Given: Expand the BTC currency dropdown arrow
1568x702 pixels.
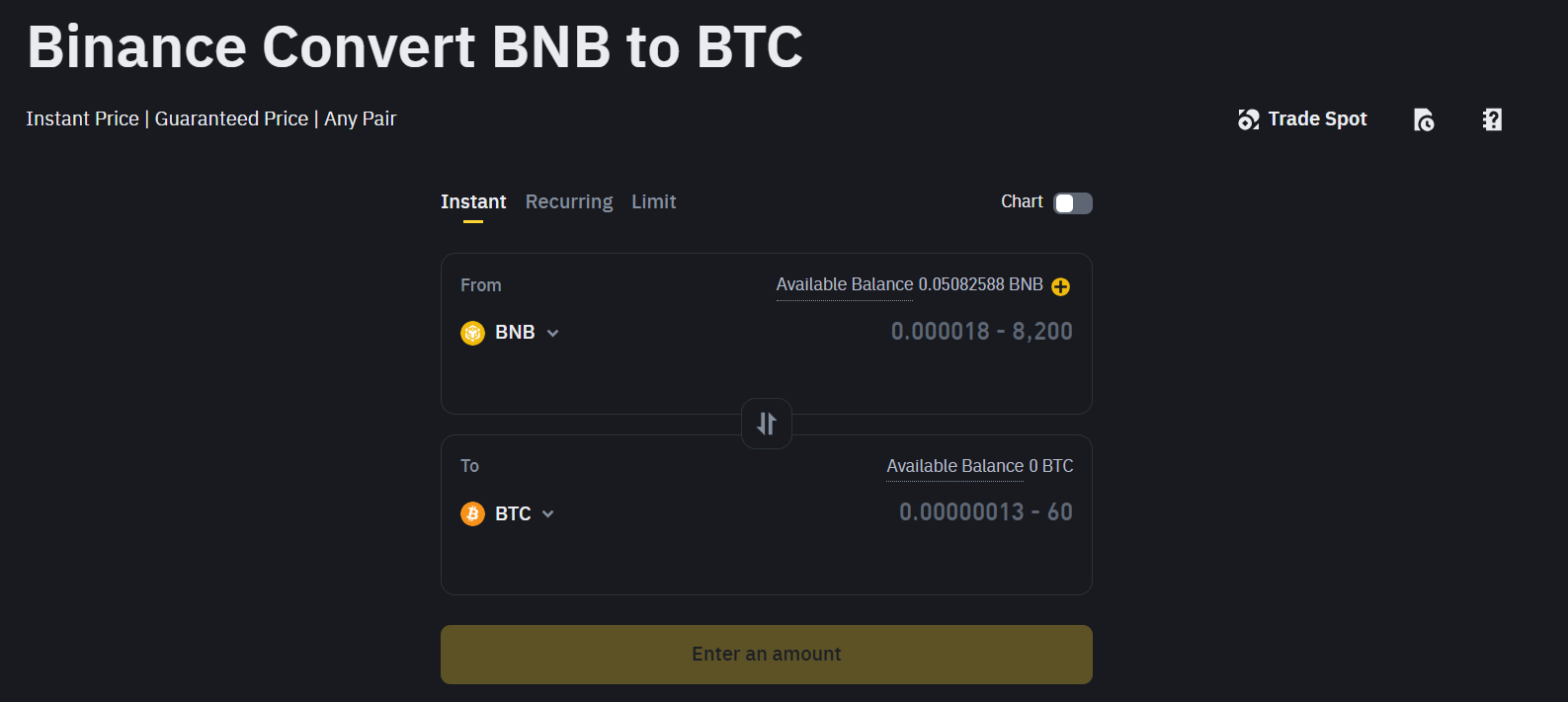Looking at the screenshot, I should pos(548,513).
